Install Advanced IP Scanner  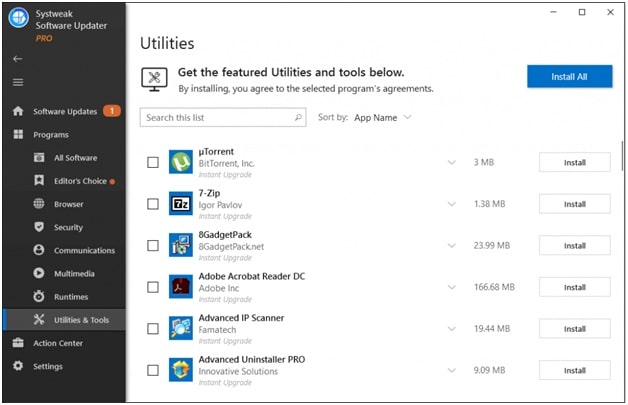(x=574, y=329)
